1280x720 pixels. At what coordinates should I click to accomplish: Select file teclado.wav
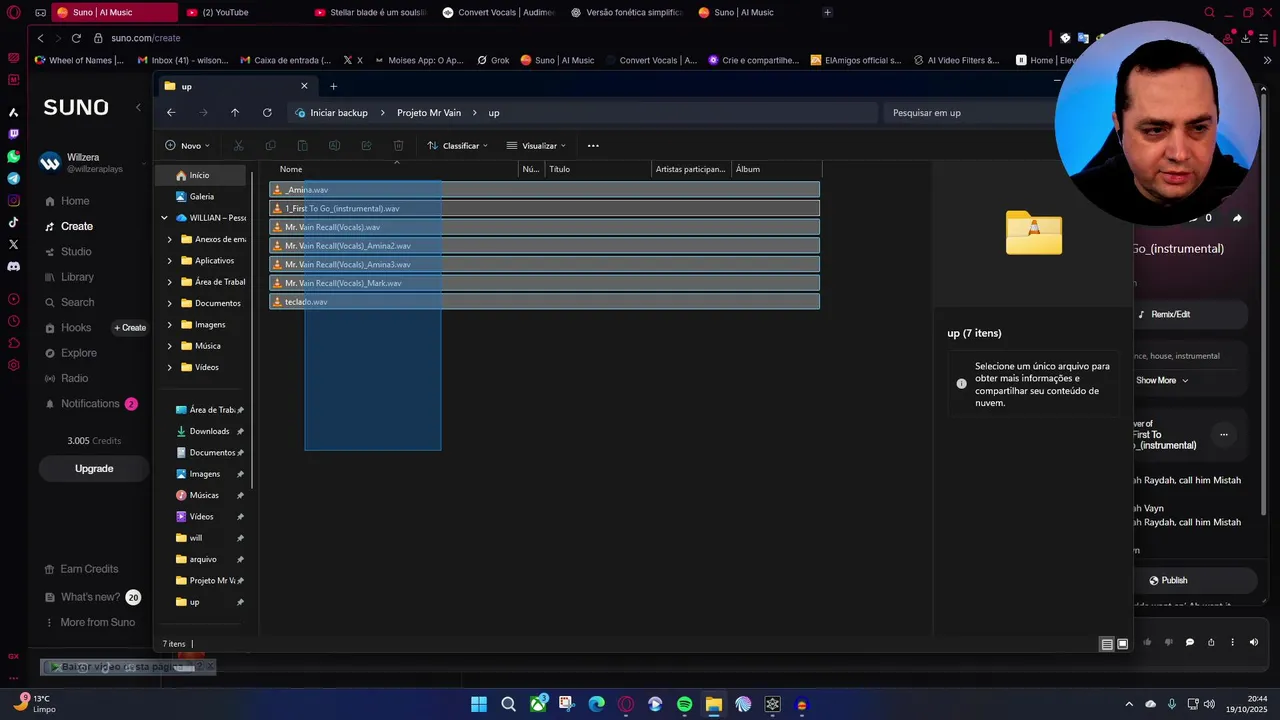click(544, 302)
